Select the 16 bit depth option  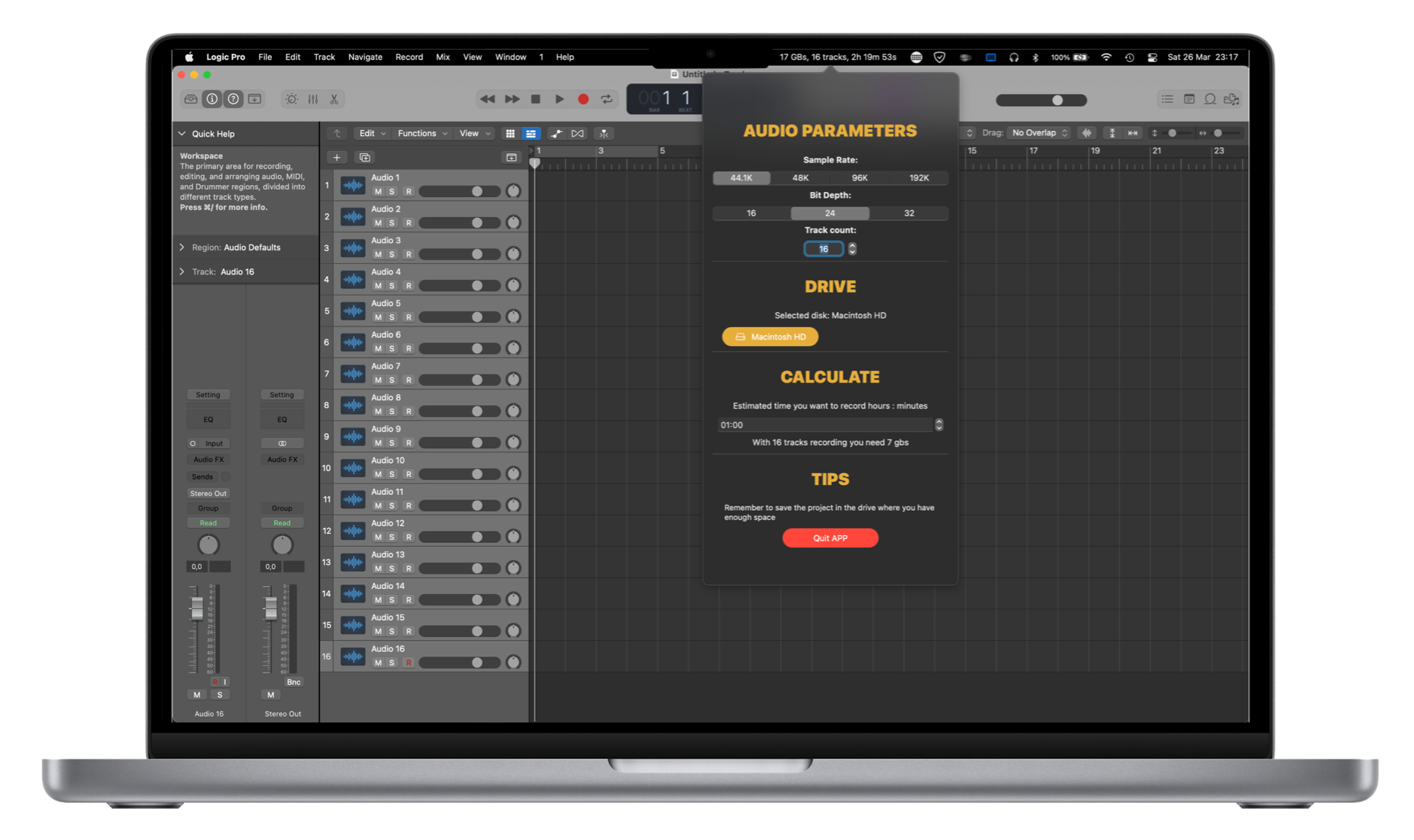tap(751, 214)
